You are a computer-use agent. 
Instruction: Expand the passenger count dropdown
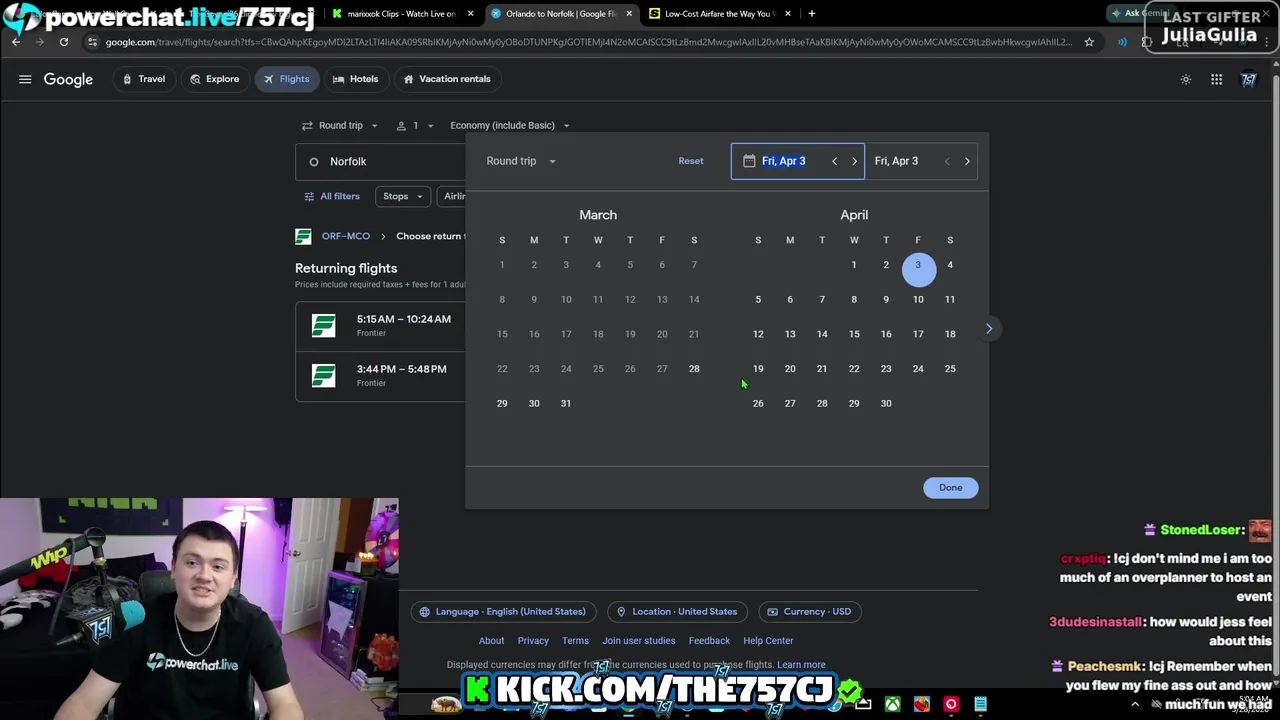click(x=415, y=125)
